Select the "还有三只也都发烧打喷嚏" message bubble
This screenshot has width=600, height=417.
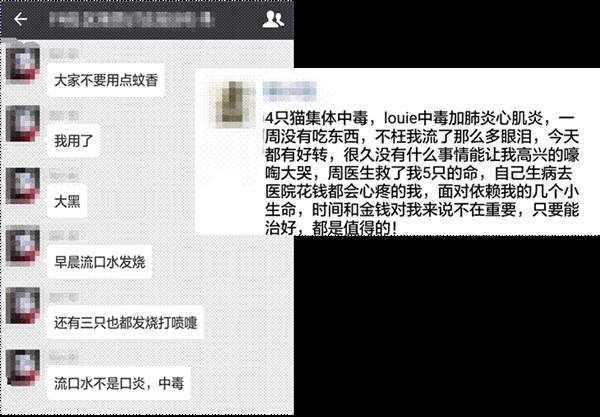(x=125, y=323)
